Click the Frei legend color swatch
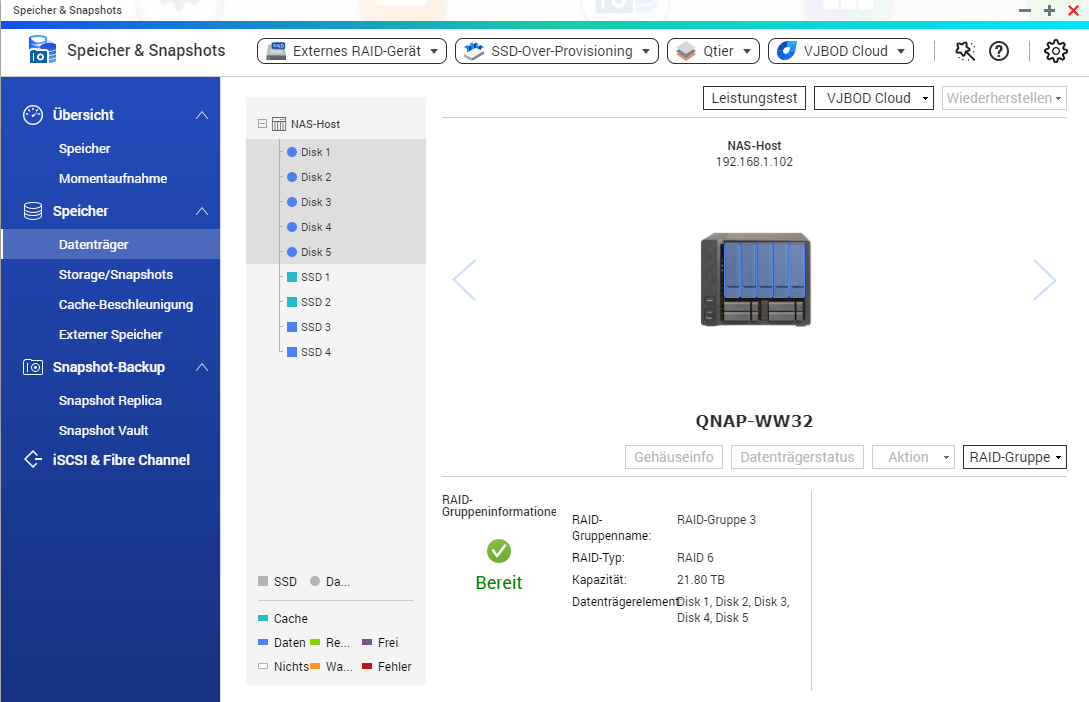 point(367,642)
